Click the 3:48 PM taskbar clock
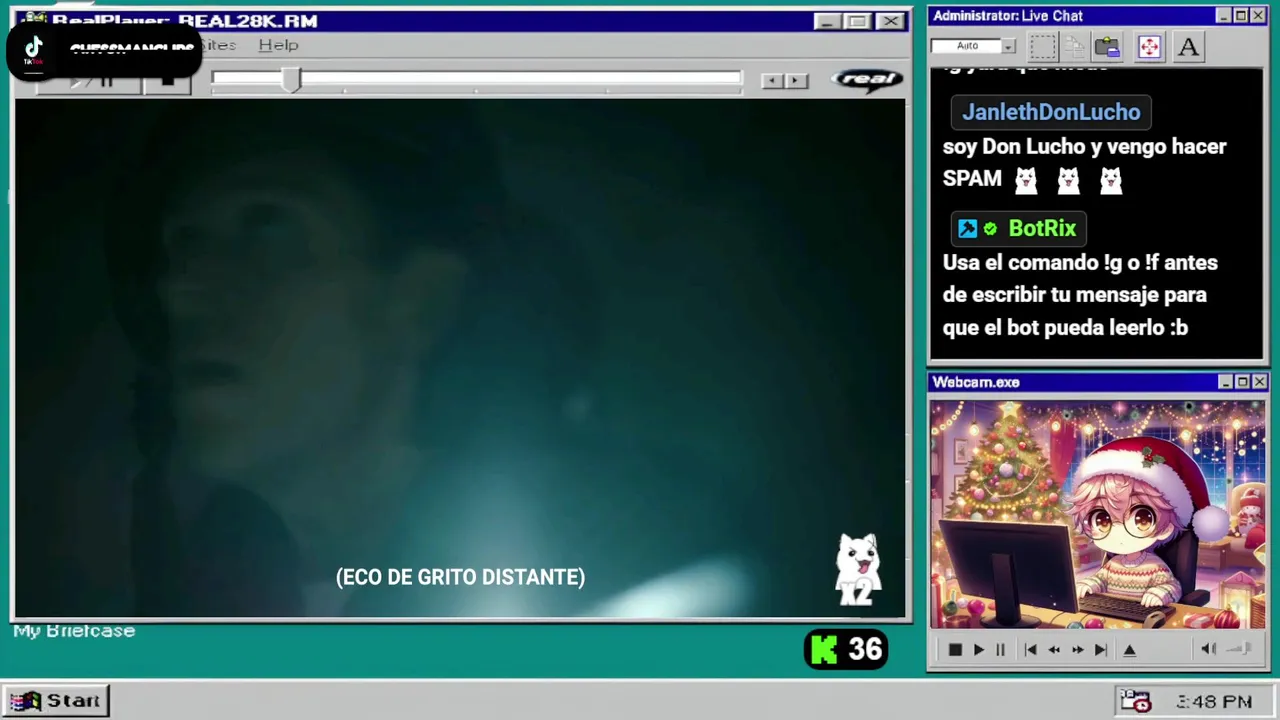1280x720 pixels. click(1214, 702)
